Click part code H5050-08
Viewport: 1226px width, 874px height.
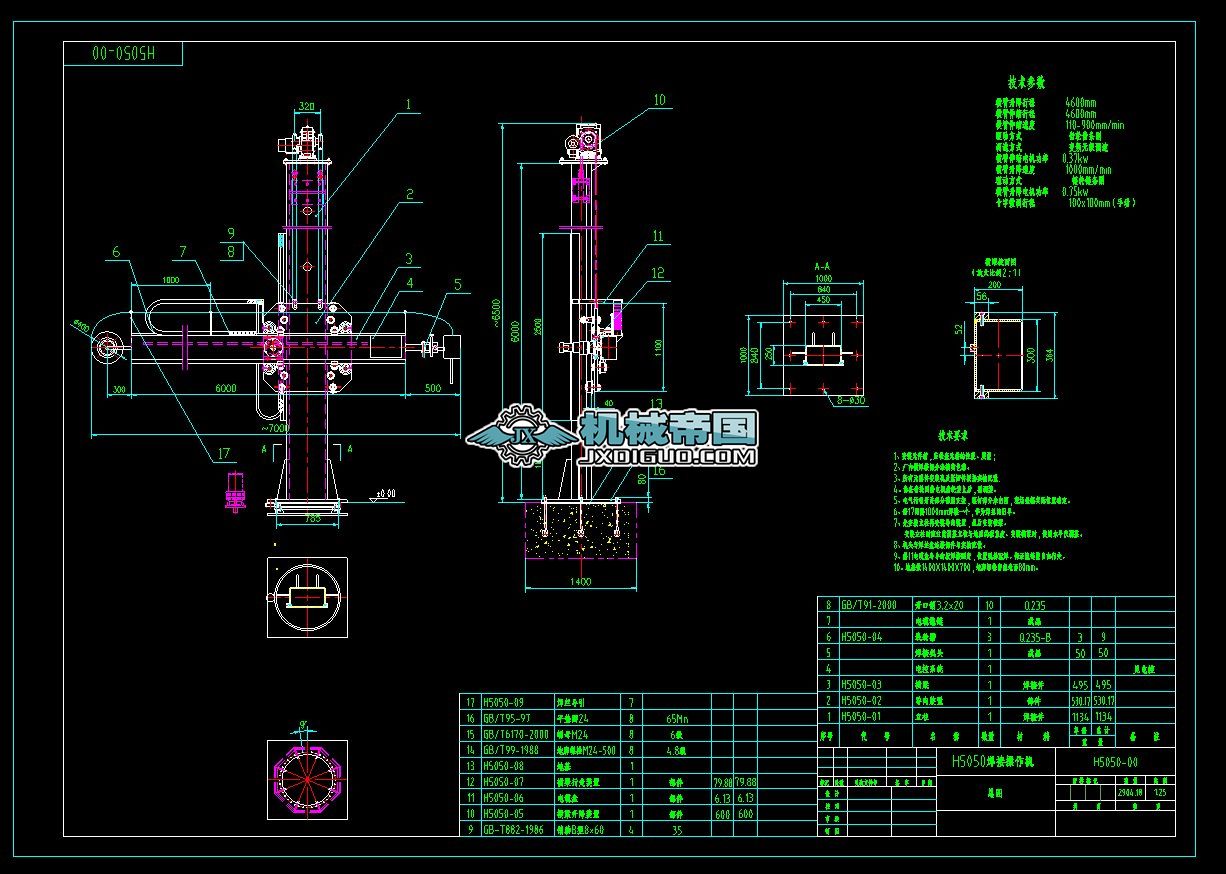503,765
